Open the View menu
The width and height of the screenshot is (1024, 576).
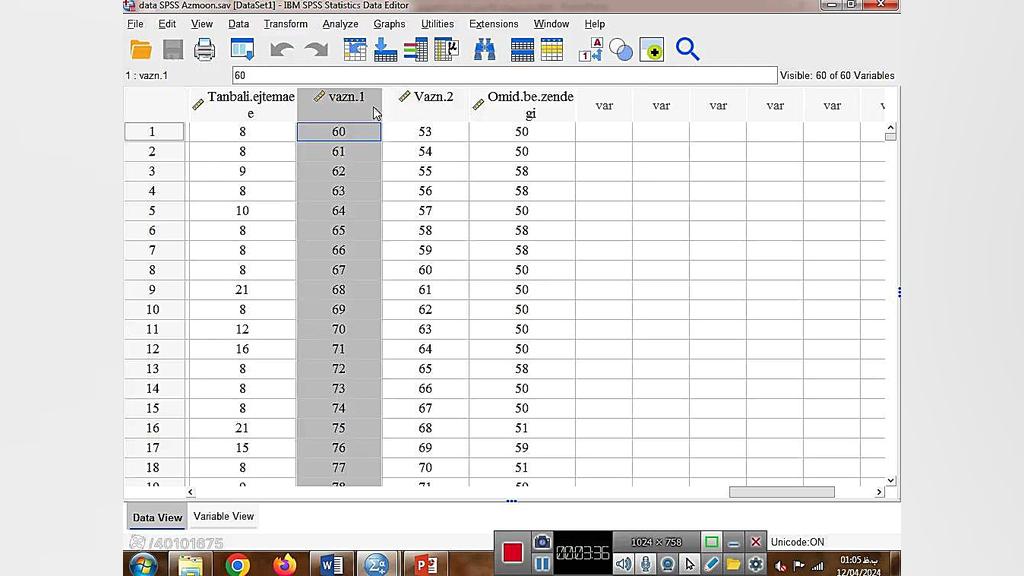202,24
